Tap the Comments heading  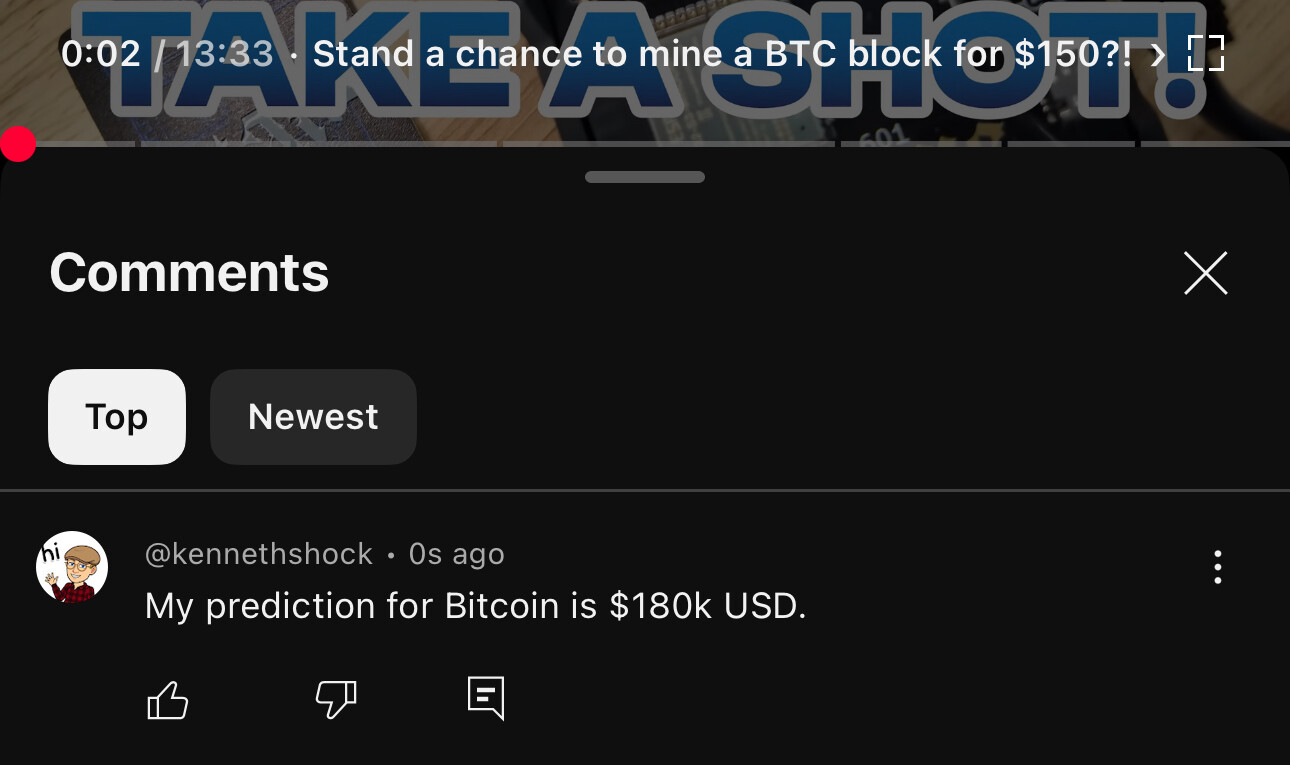(189, 272)
